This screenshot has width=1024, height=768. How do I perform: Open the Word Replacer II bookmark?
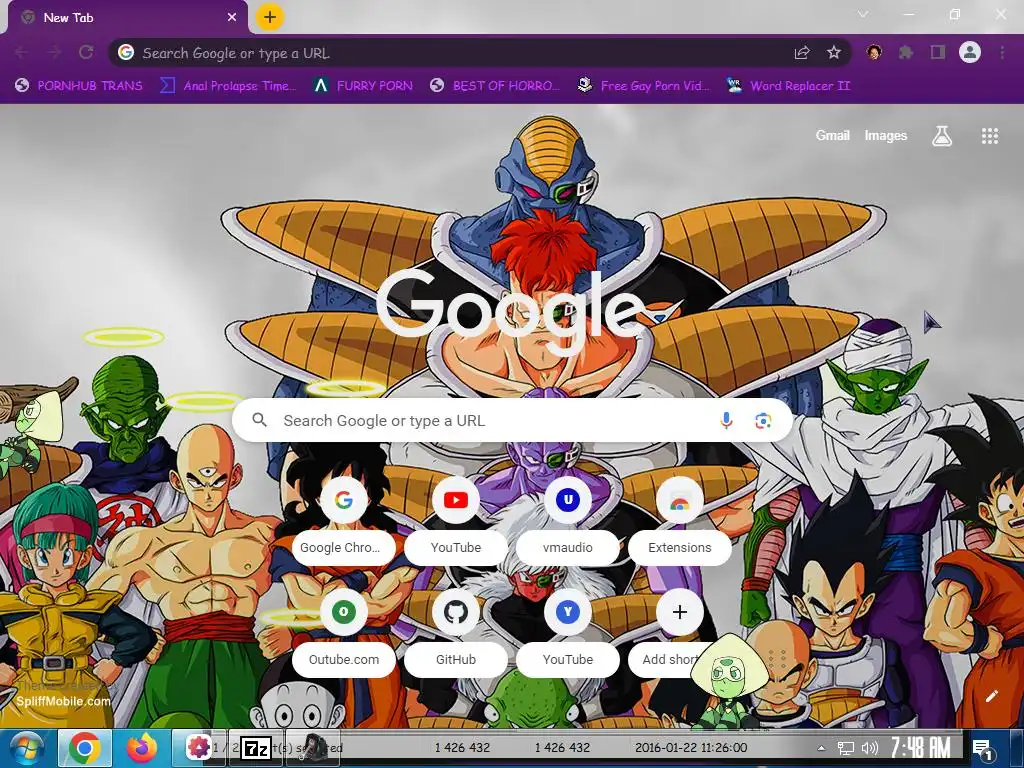[788, 86]
